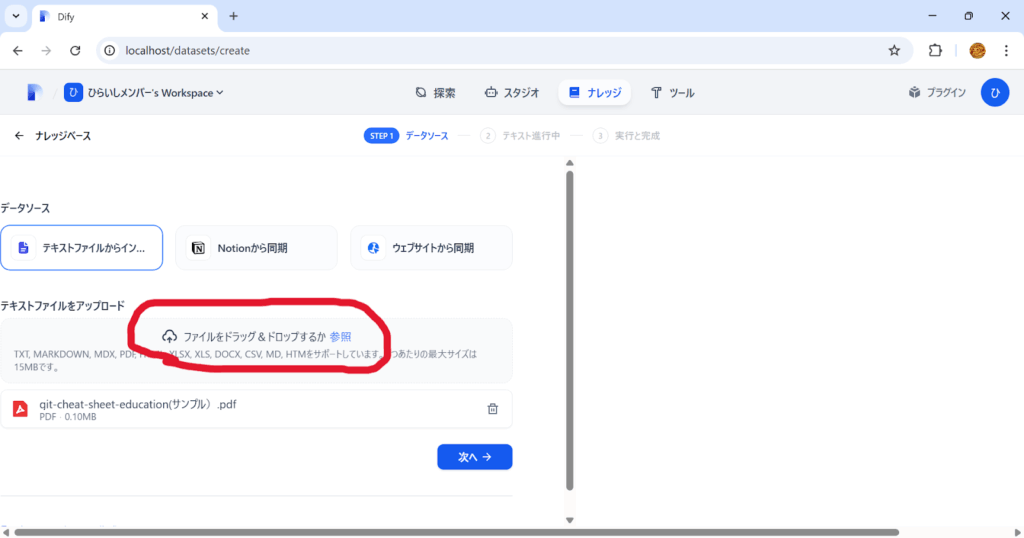
Task: Expand the ひらいしメンバー's Workspace dropdown
Action: [x=144, y=93]
